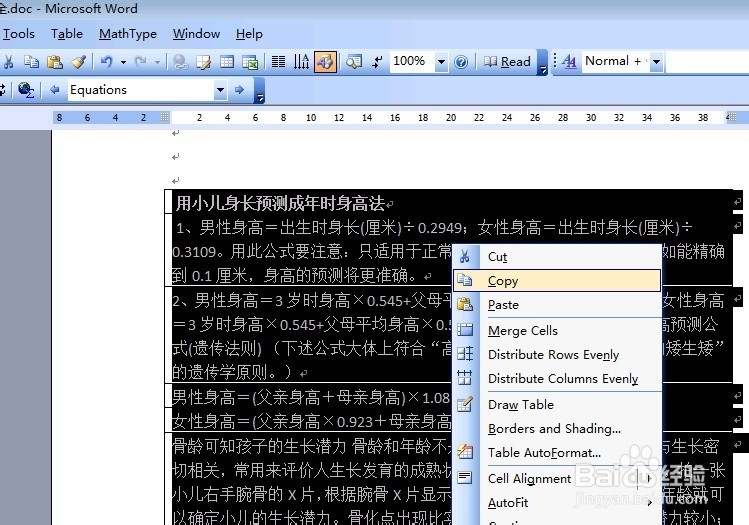This screenshot has width=749, height=525.
Task: Click the next equation right arrow
Action: pyautogui.click(x=239, y=89)
